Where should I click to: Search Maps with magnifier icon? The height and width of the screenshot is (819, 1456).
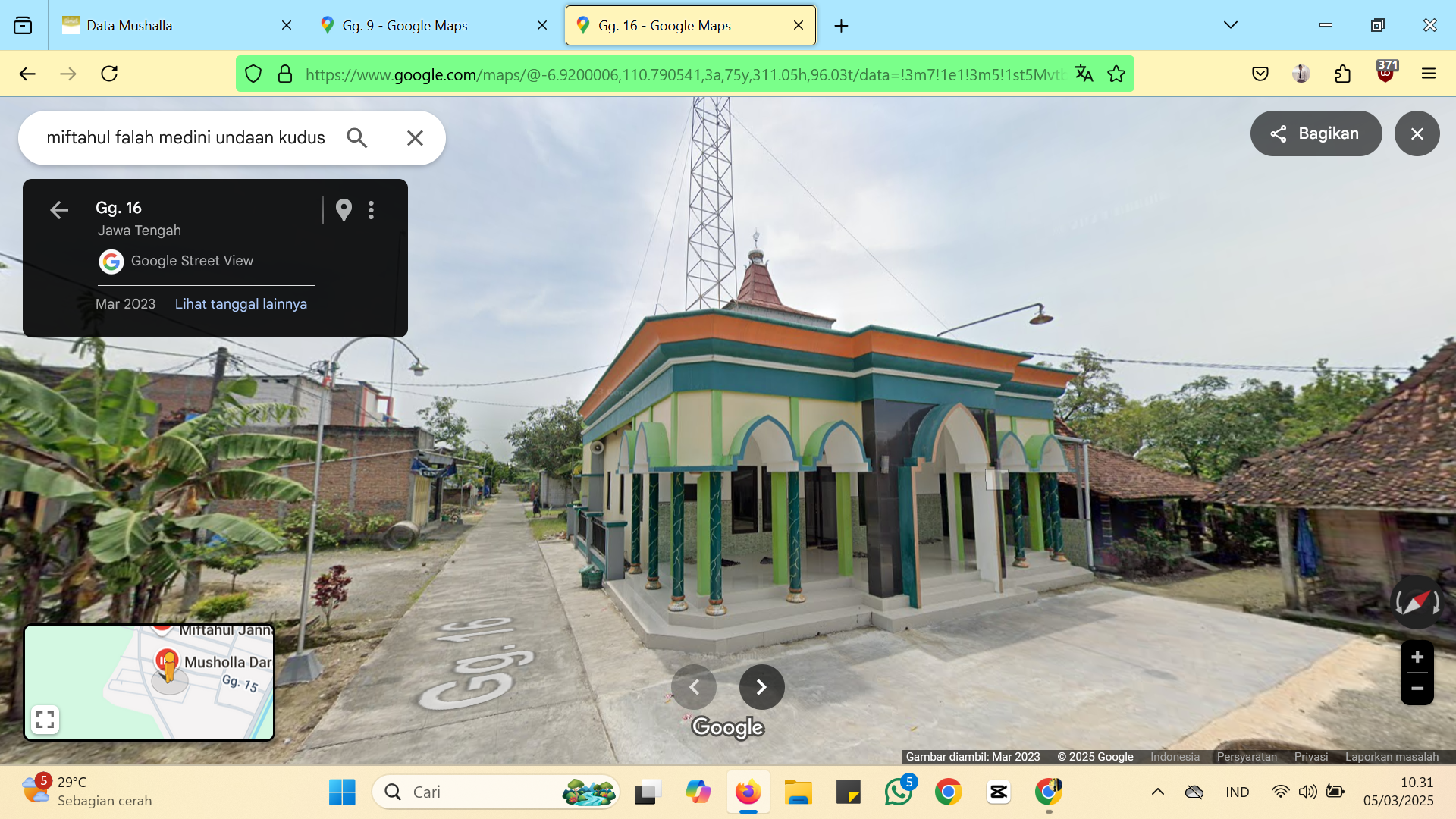click(x=357, y=137)
